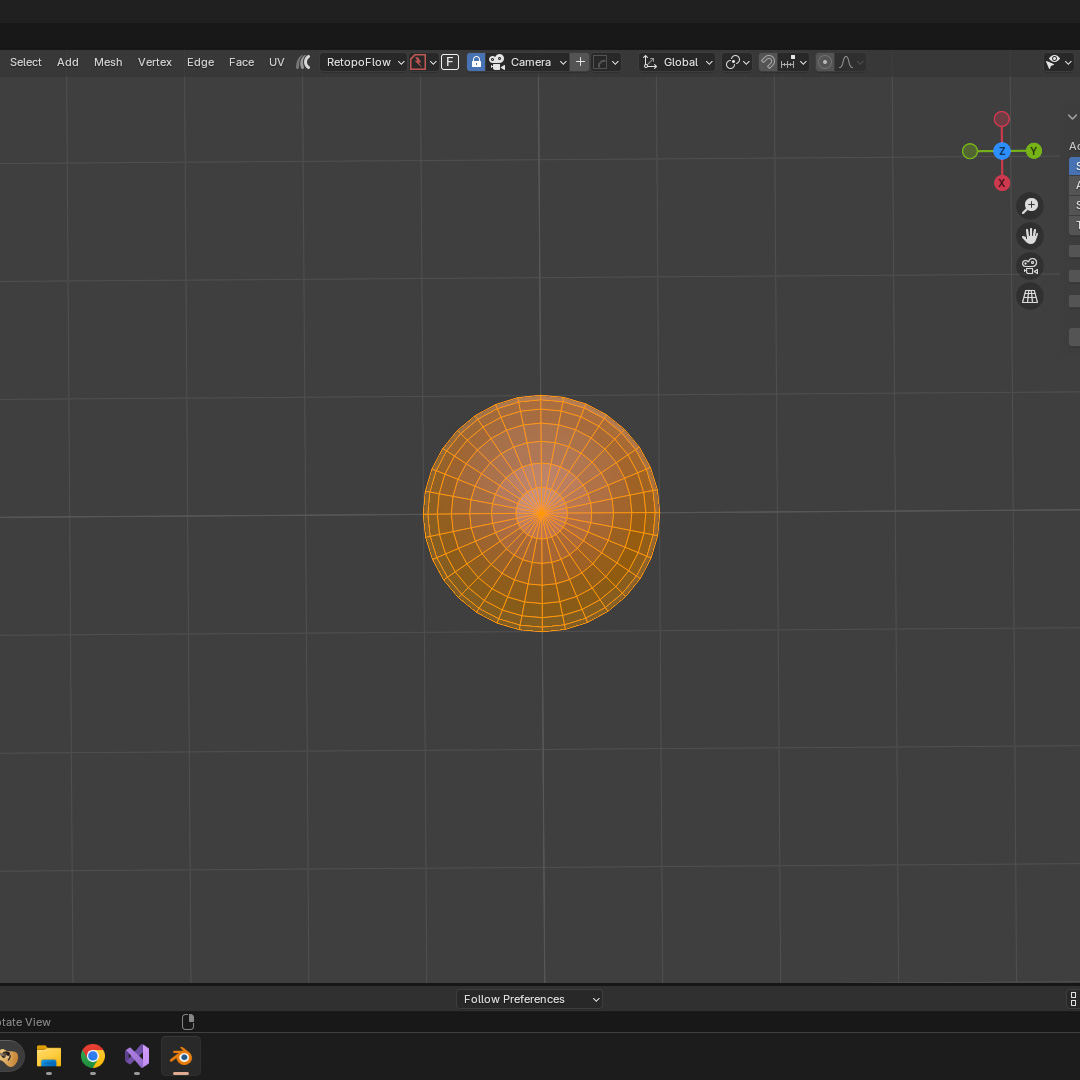The height and width of the screenshot is (1080, 1080).
Task: Click the F button in header
Action: click(x=450, y=62)
